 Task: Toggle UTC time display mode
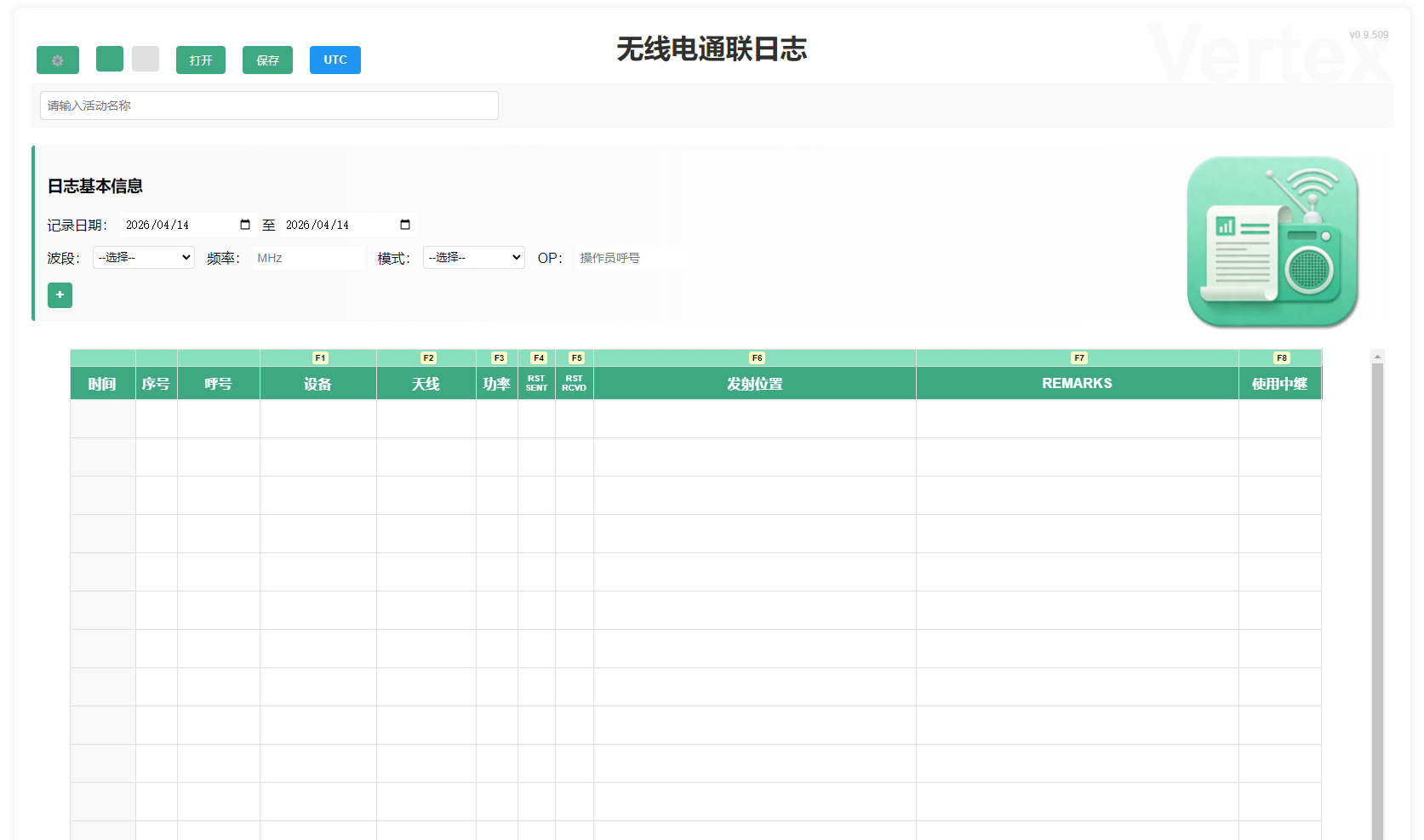[335, 60]
